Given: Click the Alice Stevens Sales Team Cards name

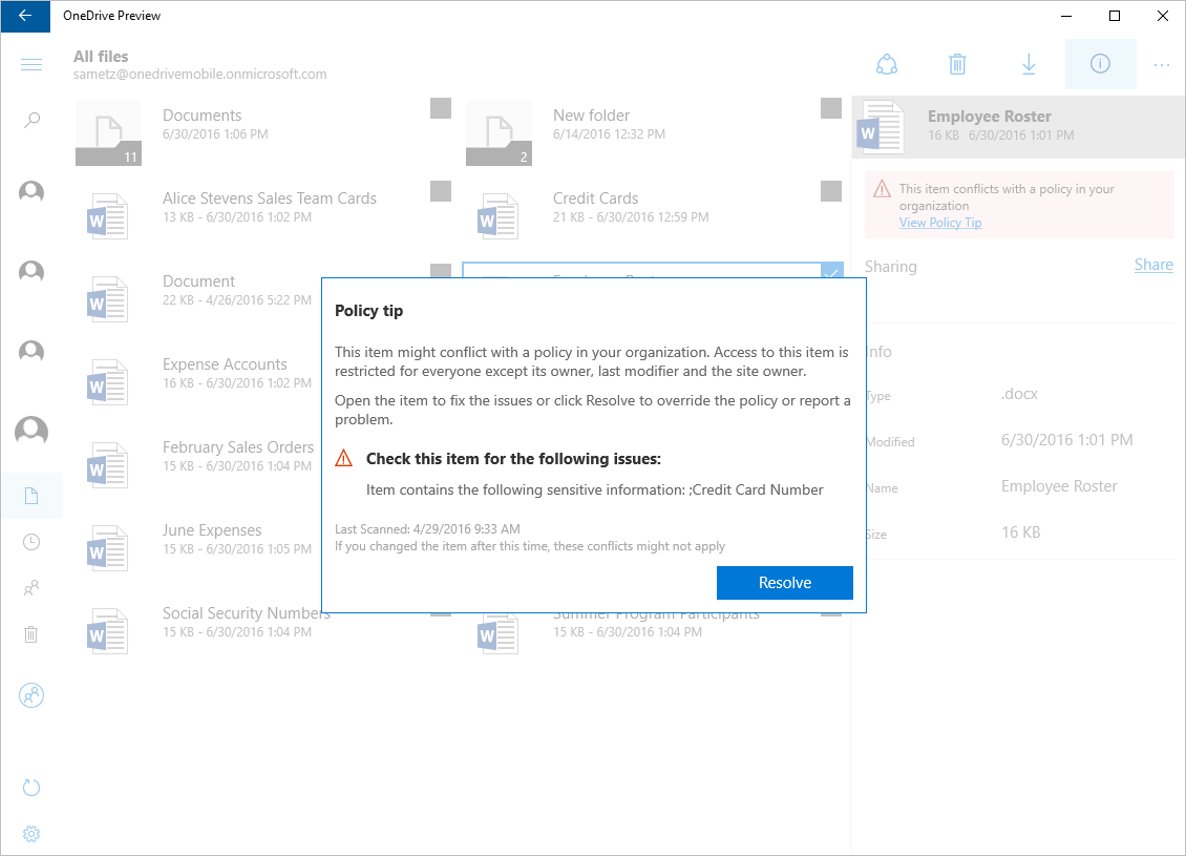Looking at the screenshot, I should tap(269, 198).
